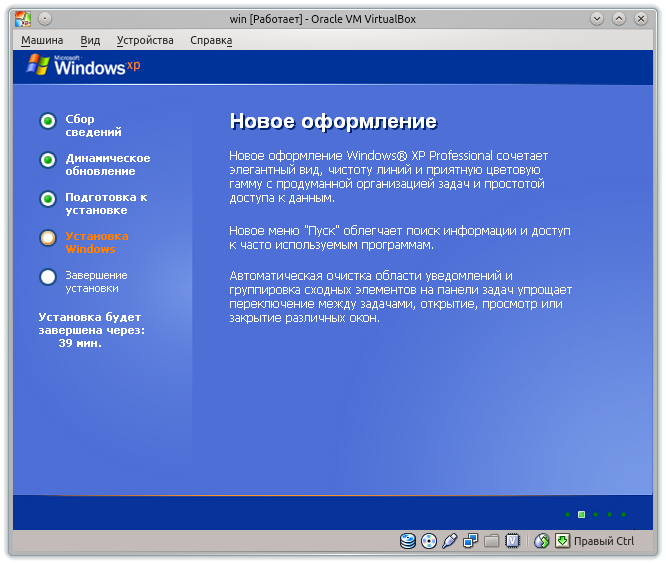
Task: Click the Завершение установки text
Action: tap(96, 282)
